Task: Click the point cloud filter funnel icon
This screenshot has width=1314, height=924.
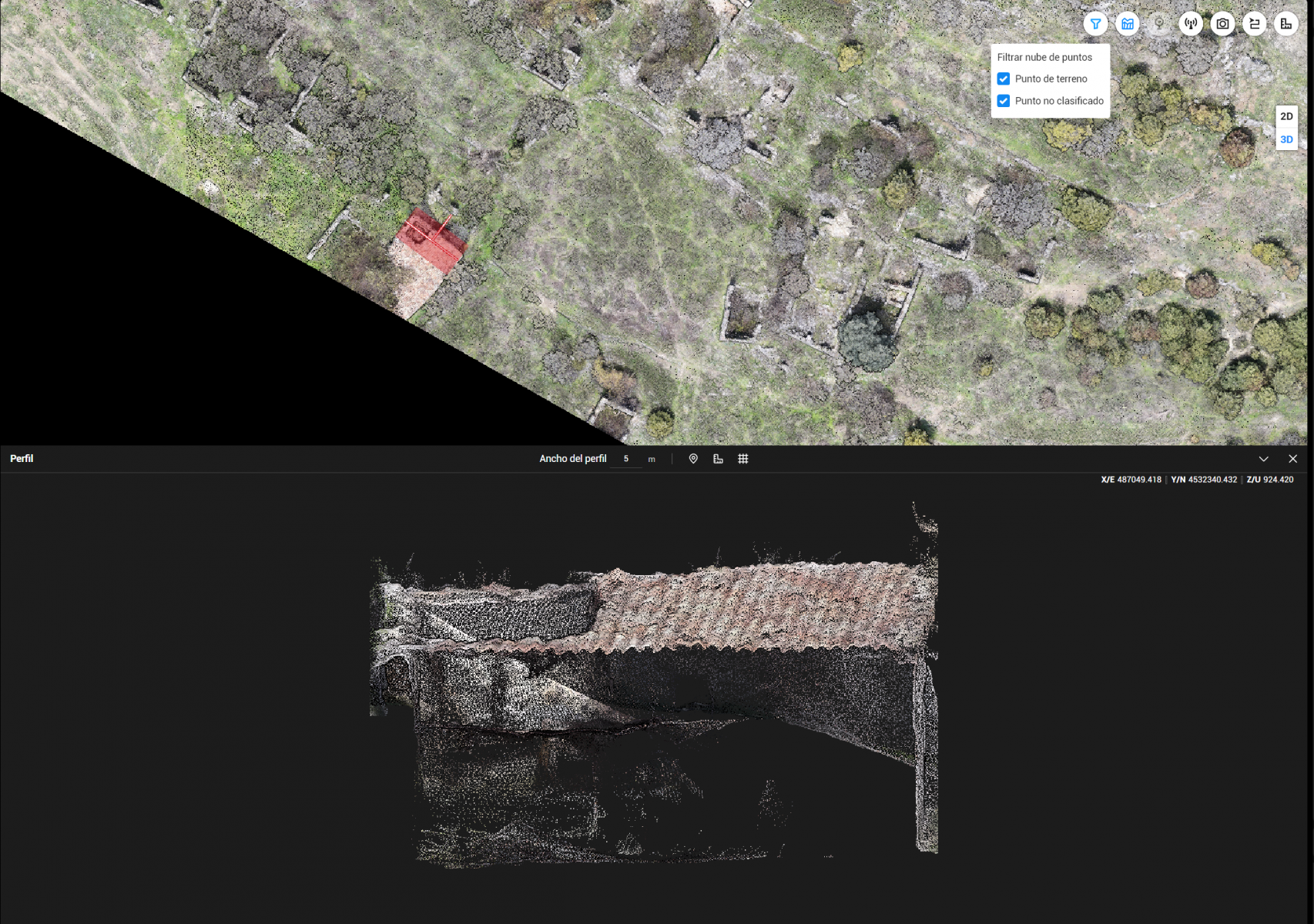Action: [1095, 24]
